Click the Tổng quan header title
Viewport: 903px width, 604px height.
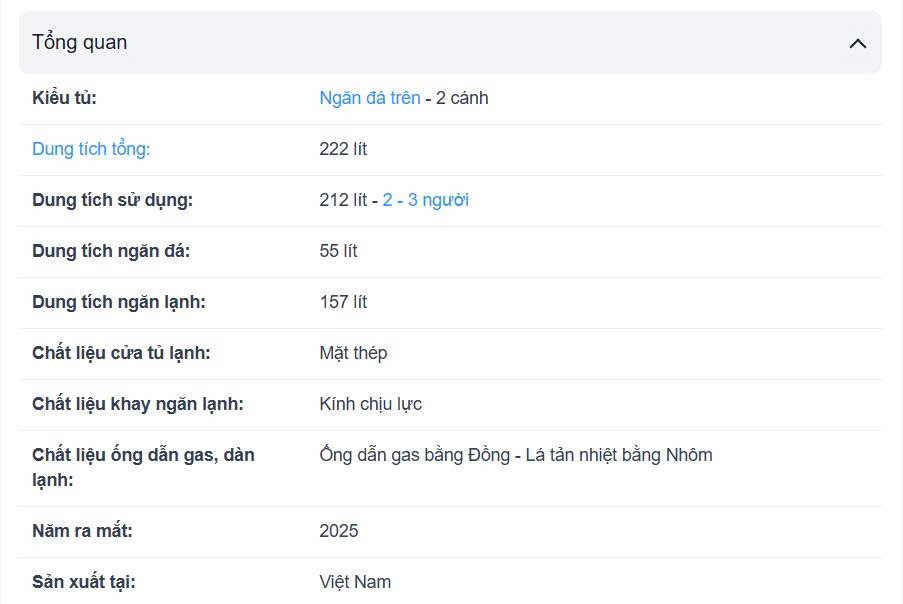80,42
